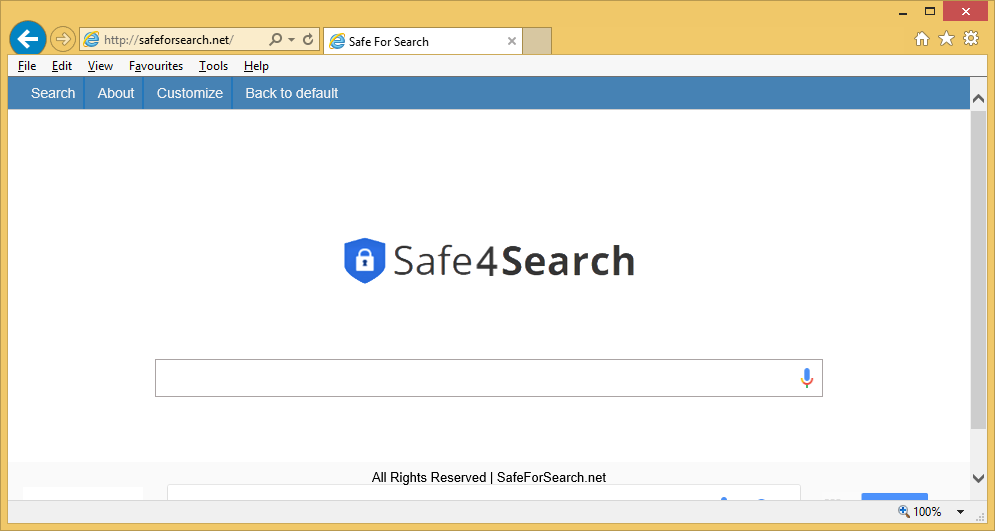Click the Customize link in navigation bar

click(x=190, y=93)
